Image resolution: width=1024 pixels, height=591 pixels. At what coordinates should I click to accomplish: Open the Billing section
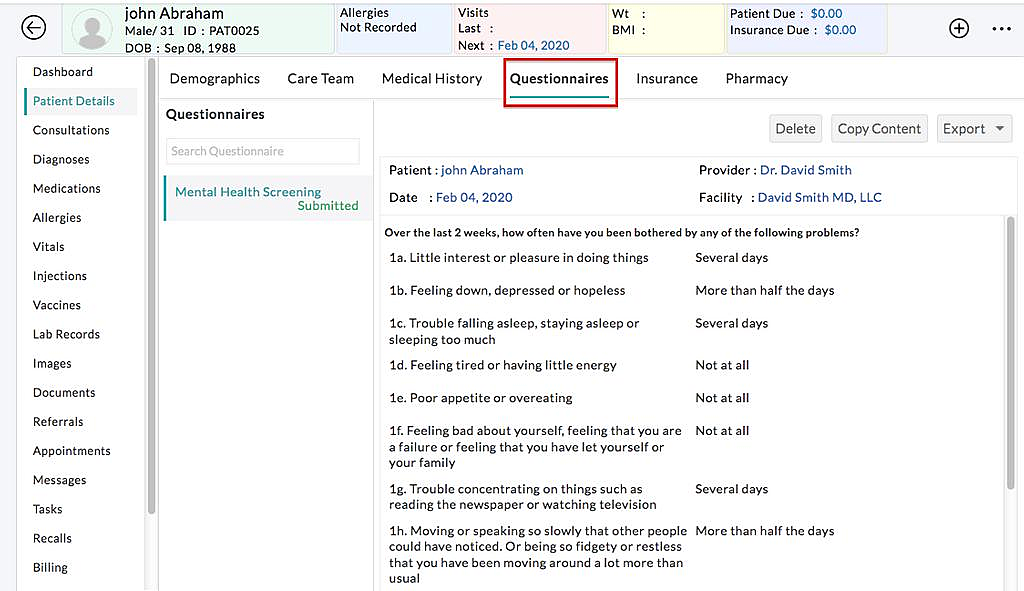tap(50, 567)
